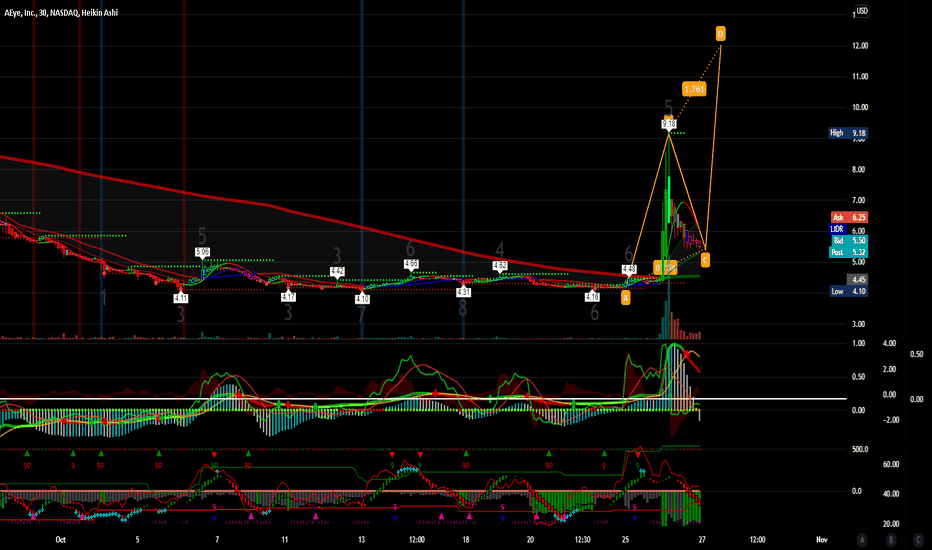Screen dimensions: 932x550
Task: Click the grey round A button
Action: [x=862, y=540]
